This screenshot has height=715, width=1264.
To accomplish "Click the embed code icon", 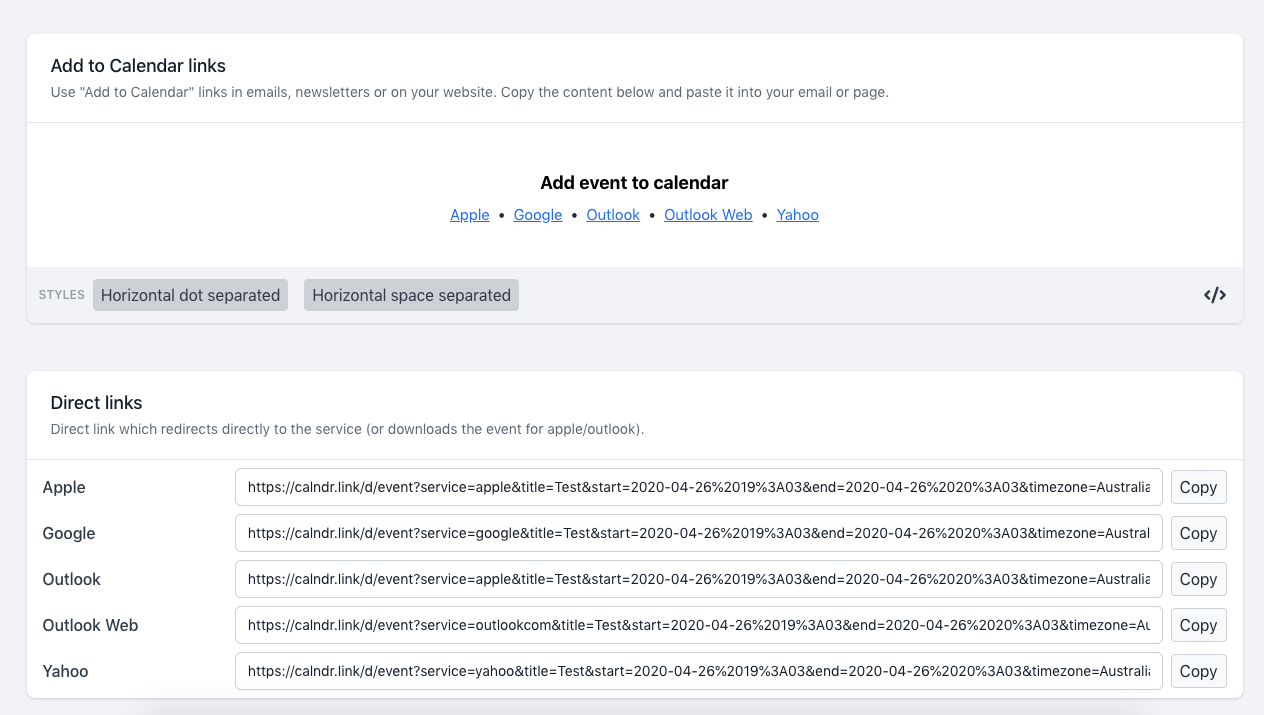I will (x=1214, y=295).
